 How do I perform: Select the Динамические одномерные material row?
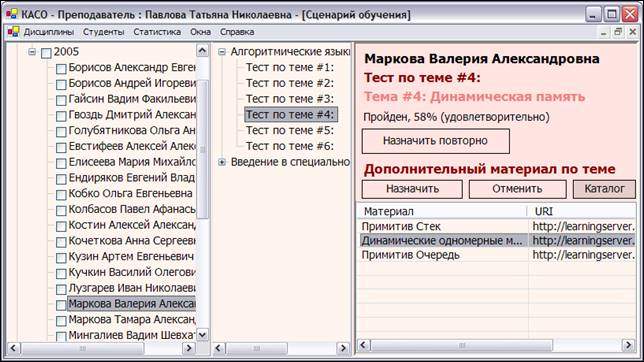click(x=496, y=240)
